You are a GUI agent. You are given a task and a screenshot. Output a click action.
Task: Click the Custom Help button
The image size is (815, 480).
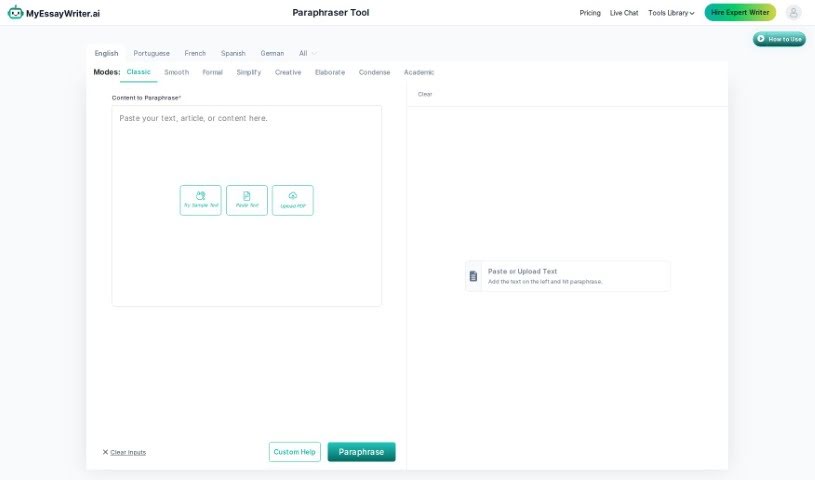click(295, 452)
